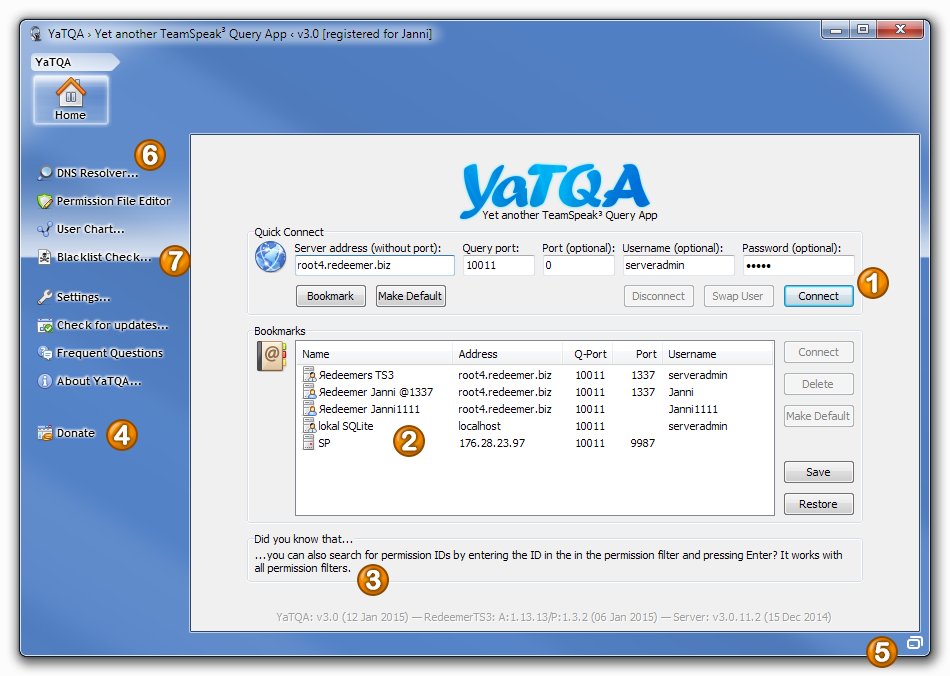The height and width of the screenshot is (676, 950).
Task: Click the Quick Connect globe icon
Action: point(270,257)
